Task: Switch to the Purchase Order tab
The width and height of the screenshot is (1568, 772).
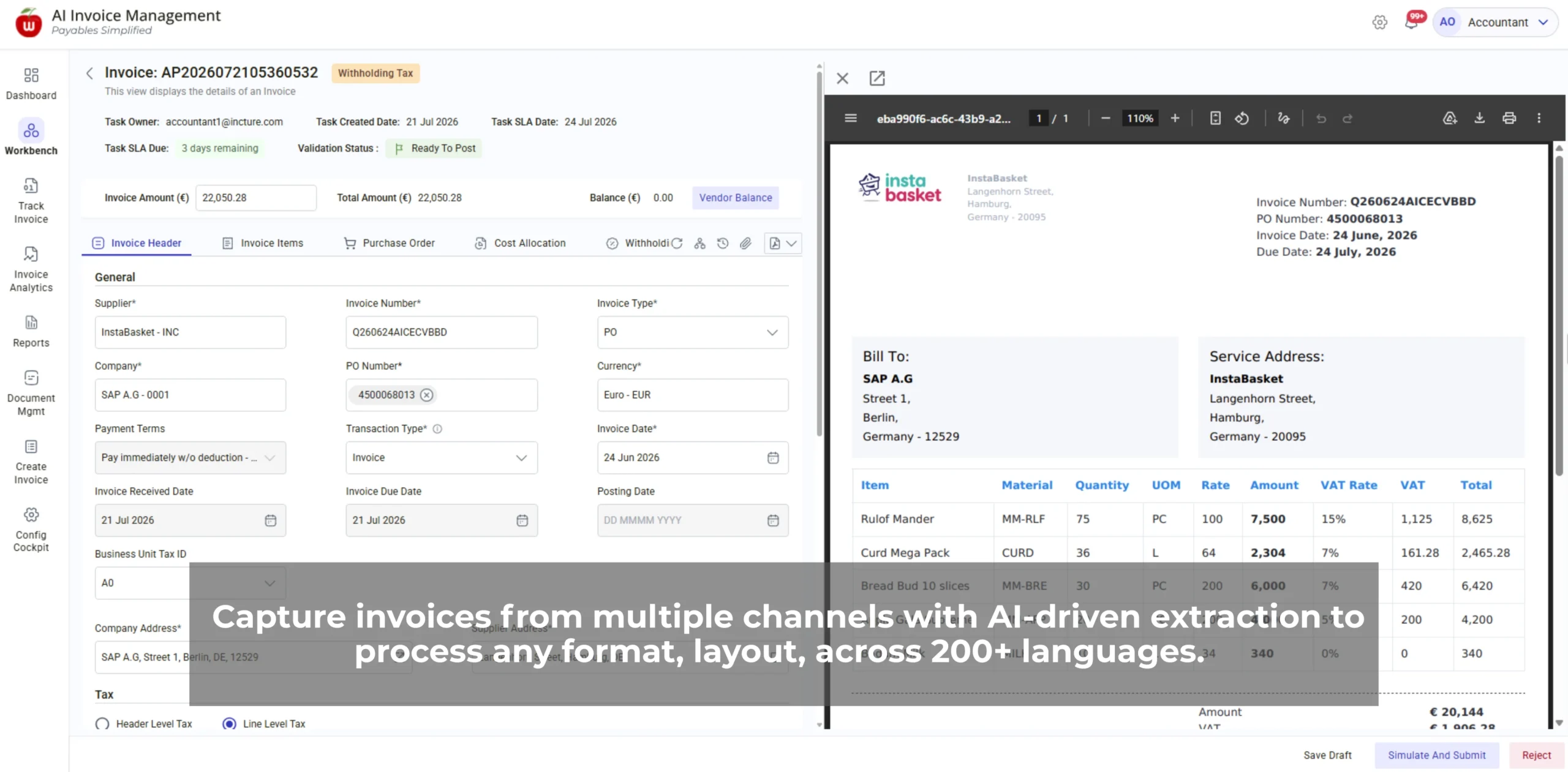Action: (x=390, y=243)
